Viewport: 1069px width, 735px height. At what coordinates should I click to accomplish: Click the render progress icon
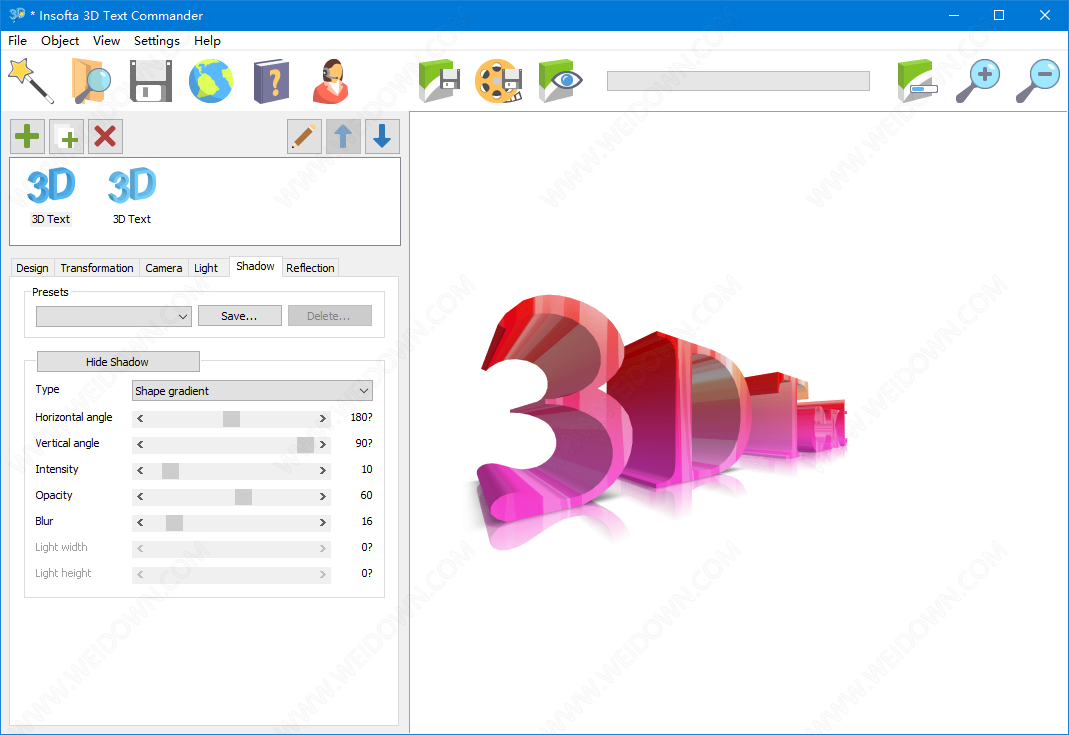pos(918,81)
